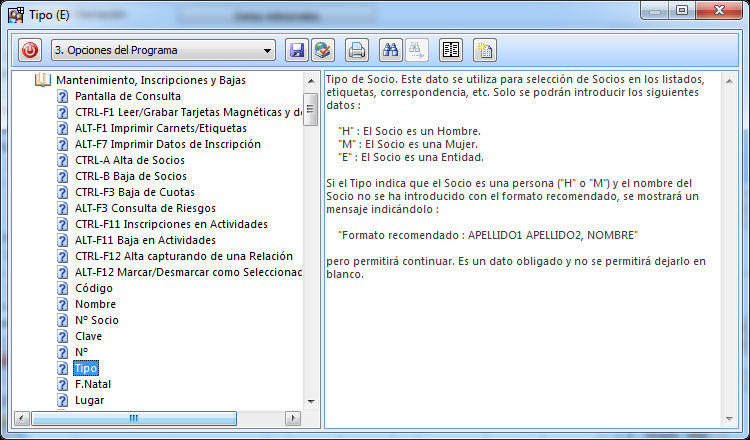This screenshot has width=750, height=440.
Task: Select the 'F.Natal' help topic
Action: [93, 384]
